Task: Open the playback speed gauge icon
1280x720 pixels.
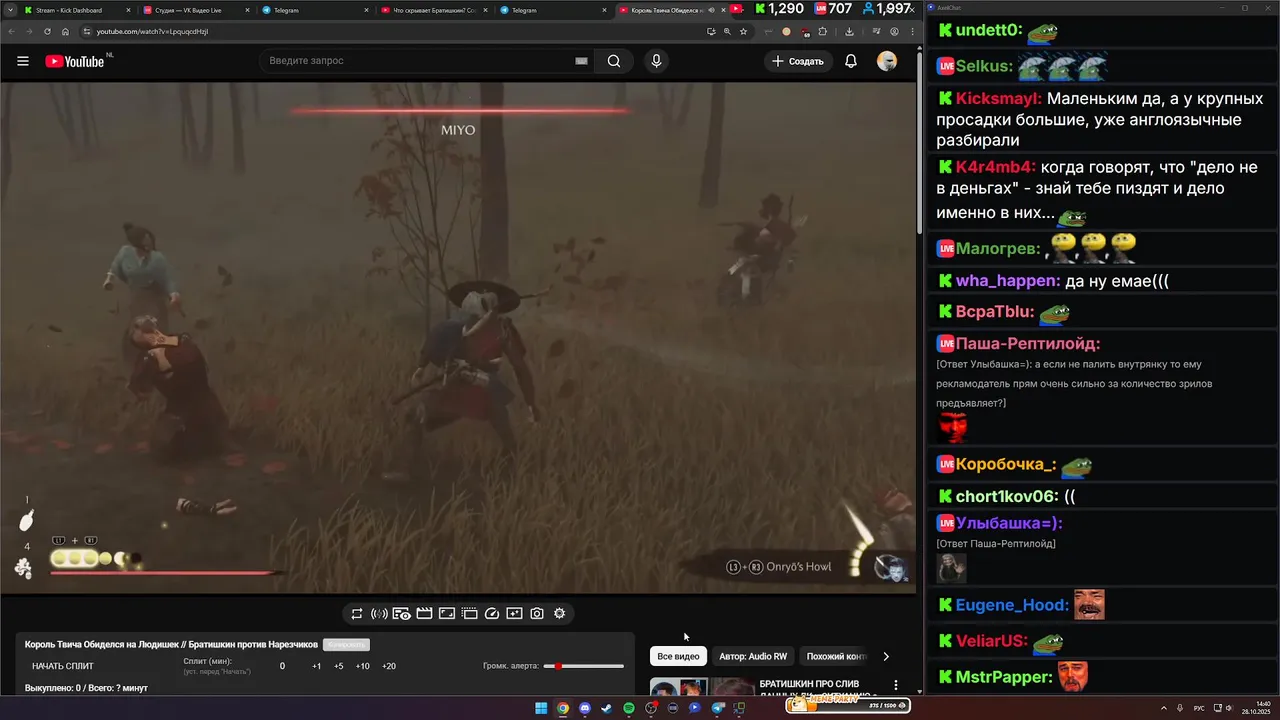Action: pyautogui.click(x=491, y=613)
